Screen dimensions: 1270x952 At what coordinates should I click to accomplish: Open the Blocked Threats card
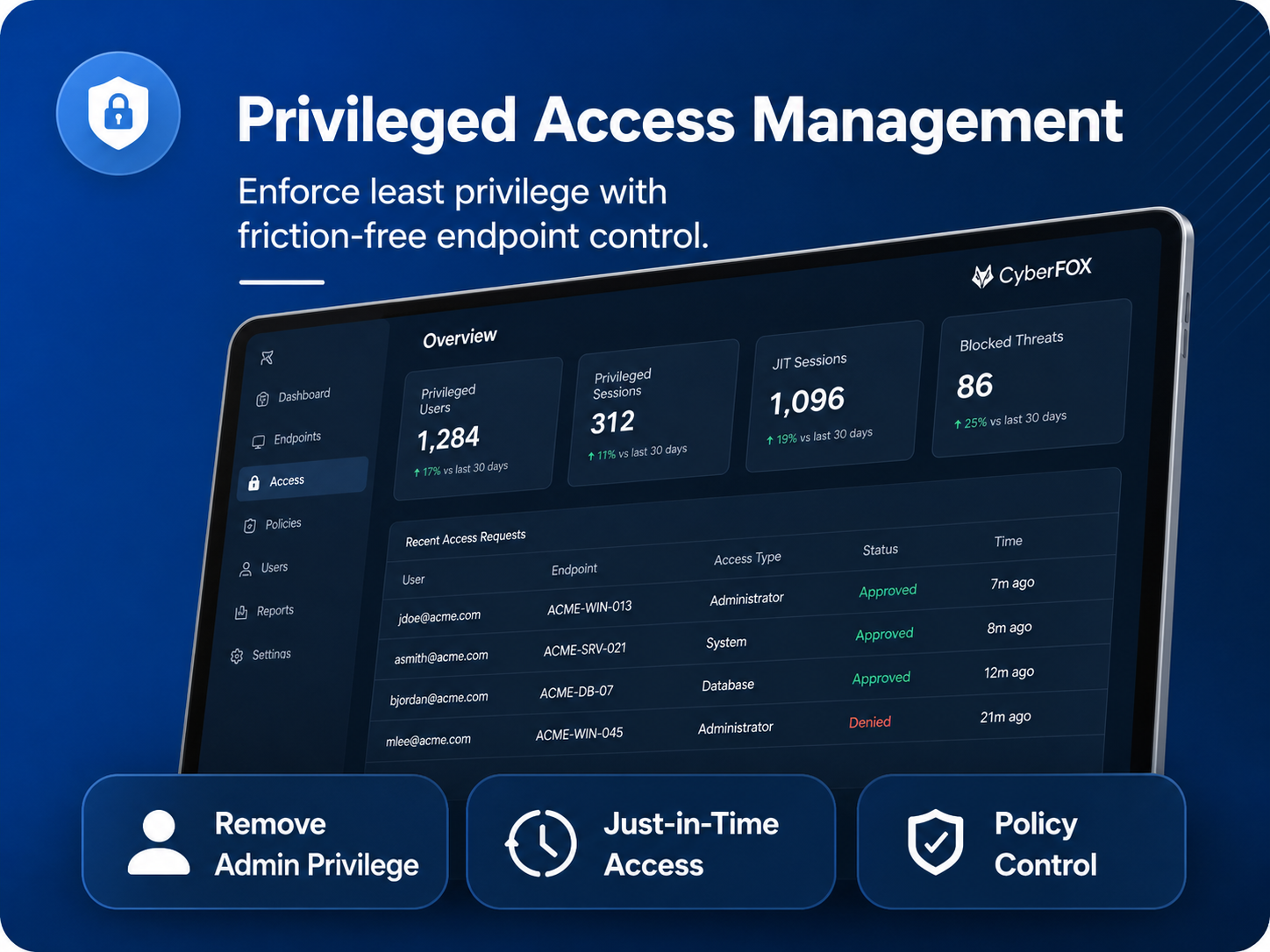click(x=1031, y=378)
